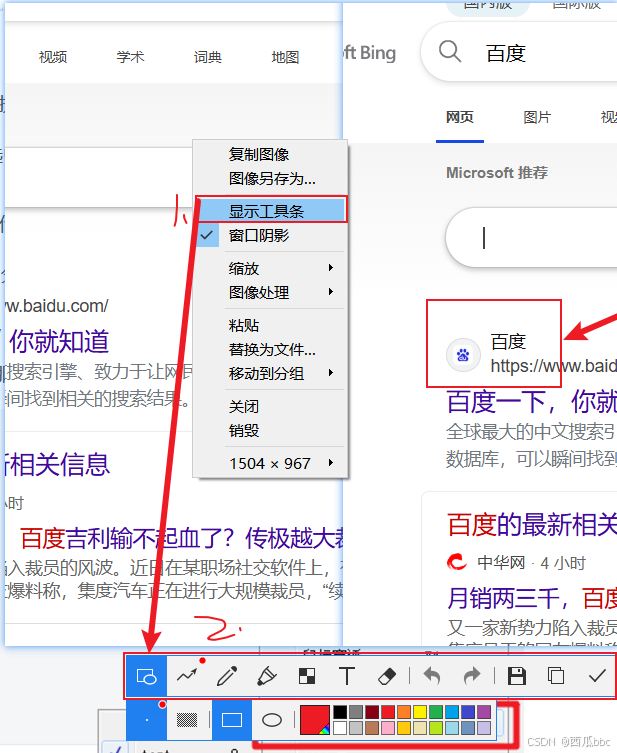This screenshot has width=617, height=753.
Task: Pick the pink color swatch
Action: click(x=388, y=728)
